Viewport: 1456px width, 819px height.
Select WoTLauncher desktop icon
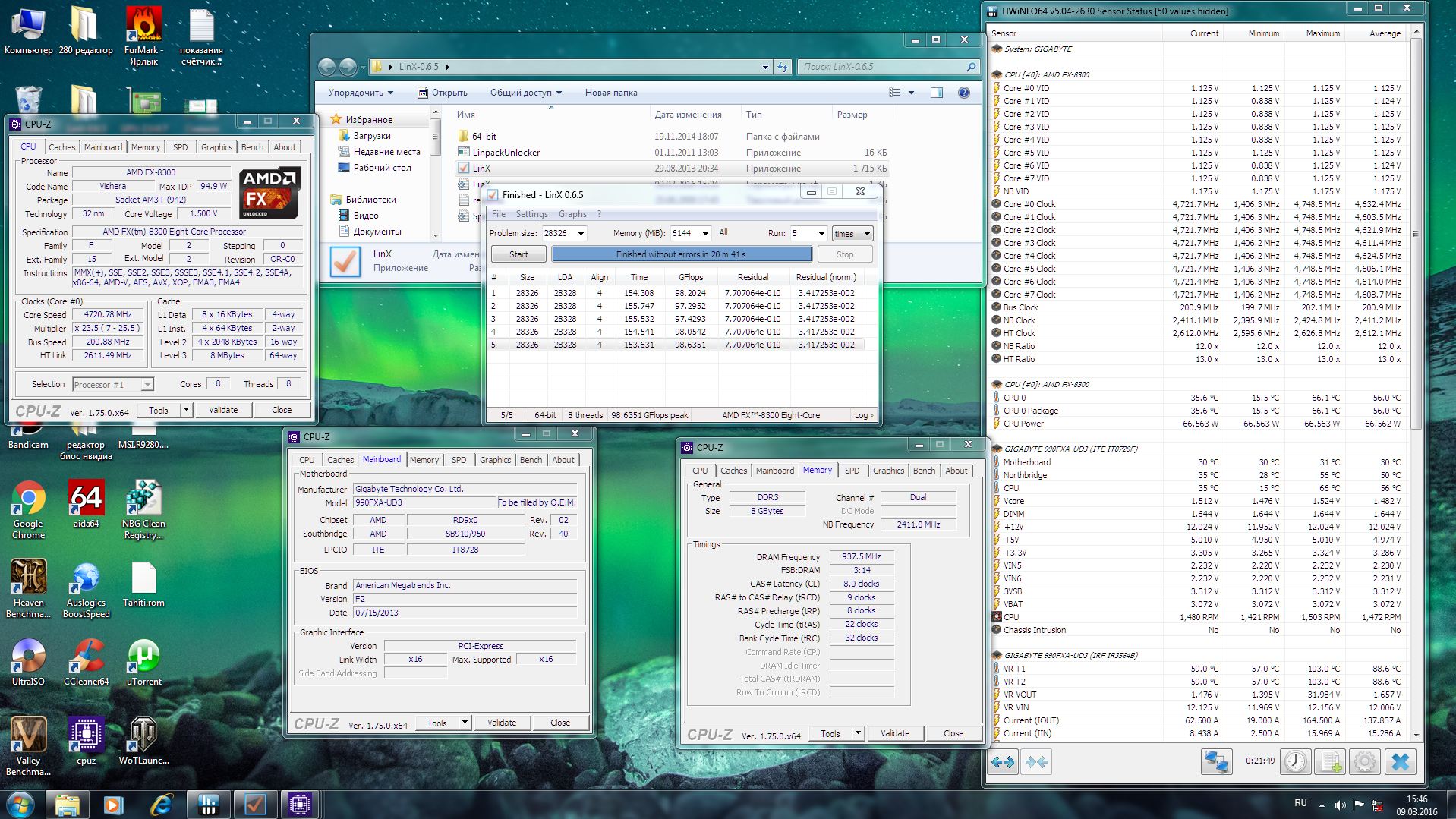point(143,741)
